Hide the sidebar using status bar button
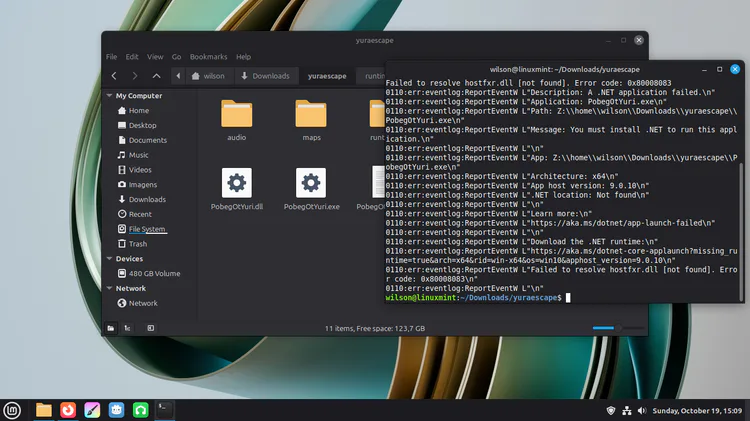 tap(151, 328)
